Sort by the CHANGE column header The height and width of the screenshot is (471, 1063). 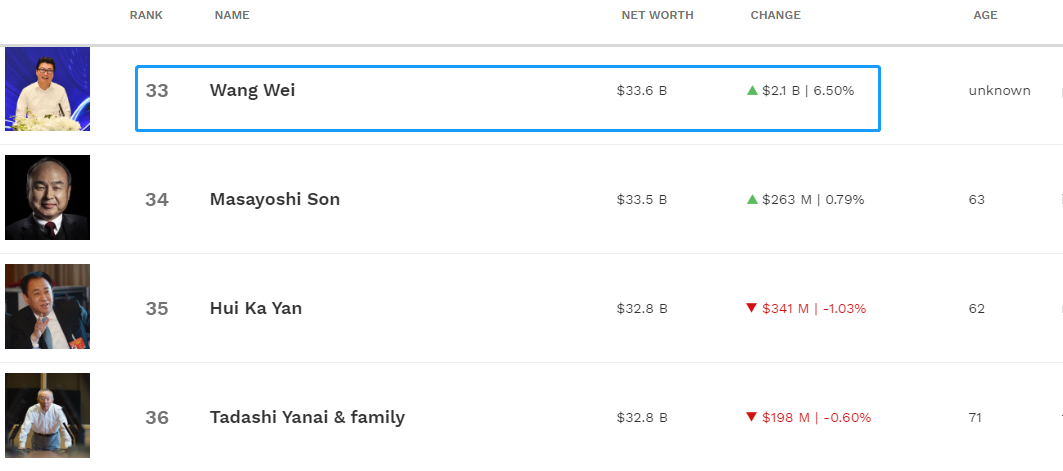(x=776, y=15)
